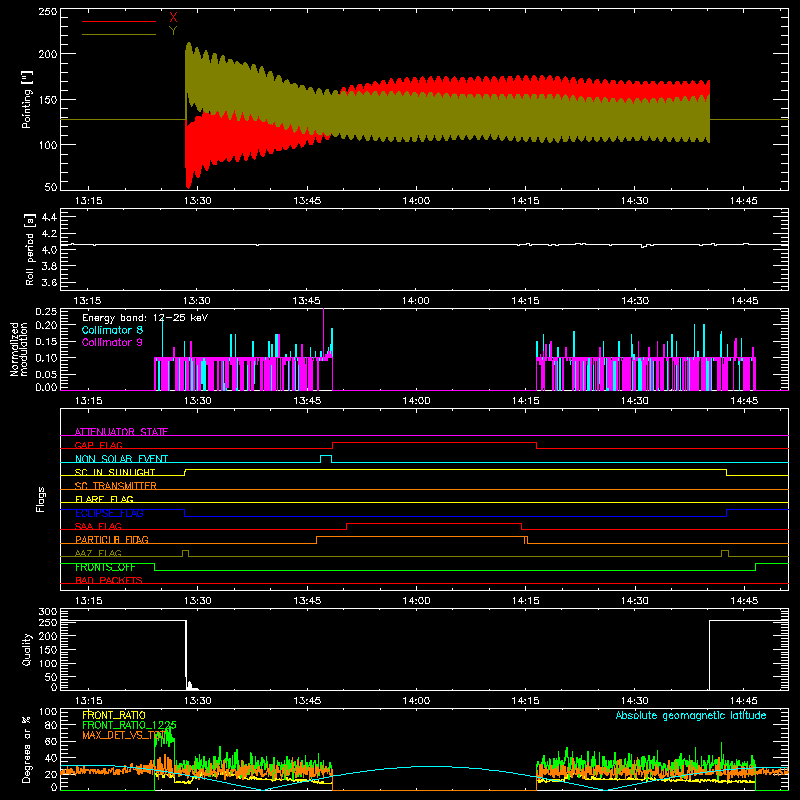Click the GAP_FLAG label
This screenshot has height=800, width=800.
pyautogui.click(x=98, y=445)
